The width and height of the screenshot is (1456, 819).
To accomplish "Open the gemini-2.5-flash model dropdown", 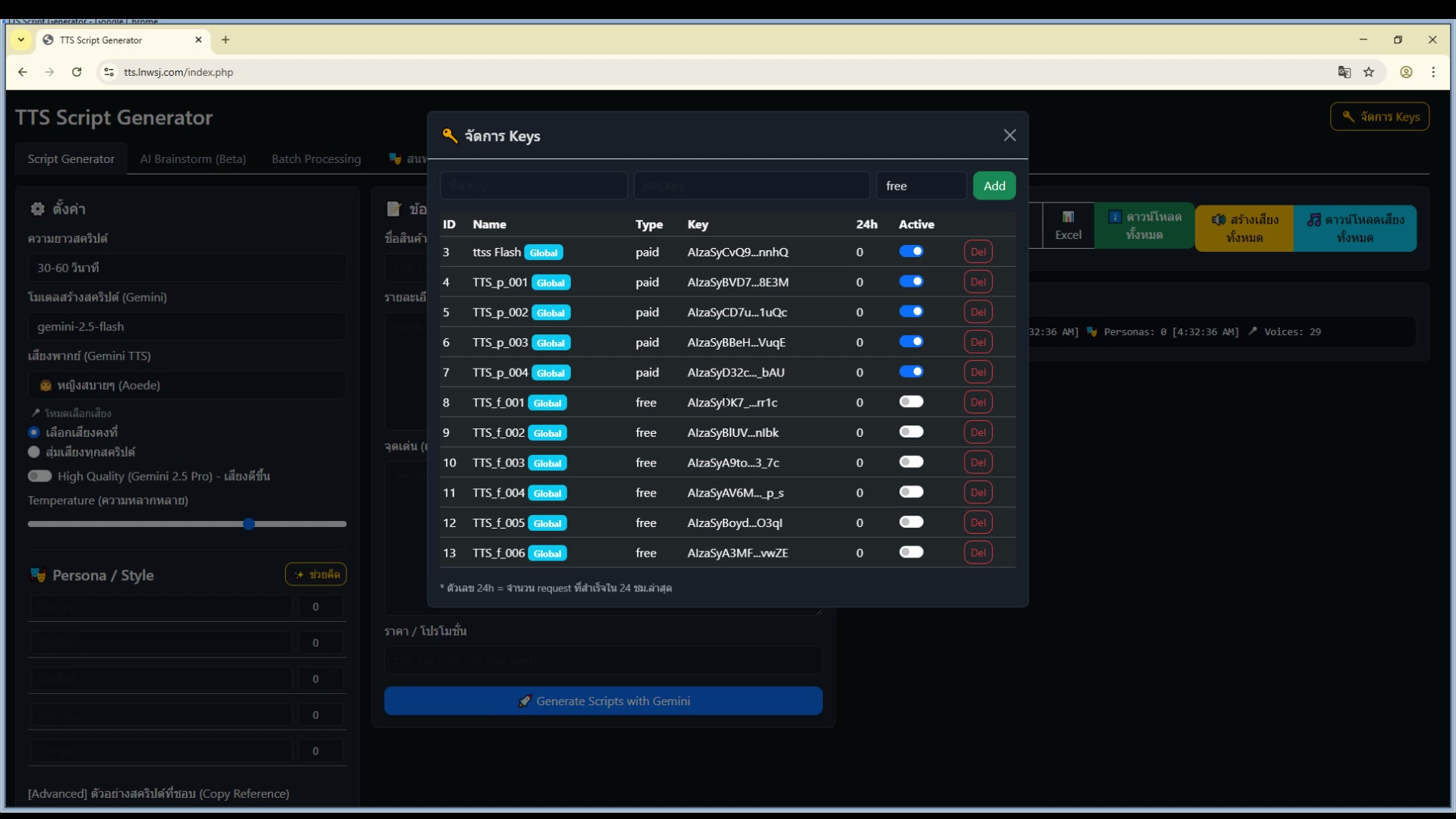I will (187, 327).
